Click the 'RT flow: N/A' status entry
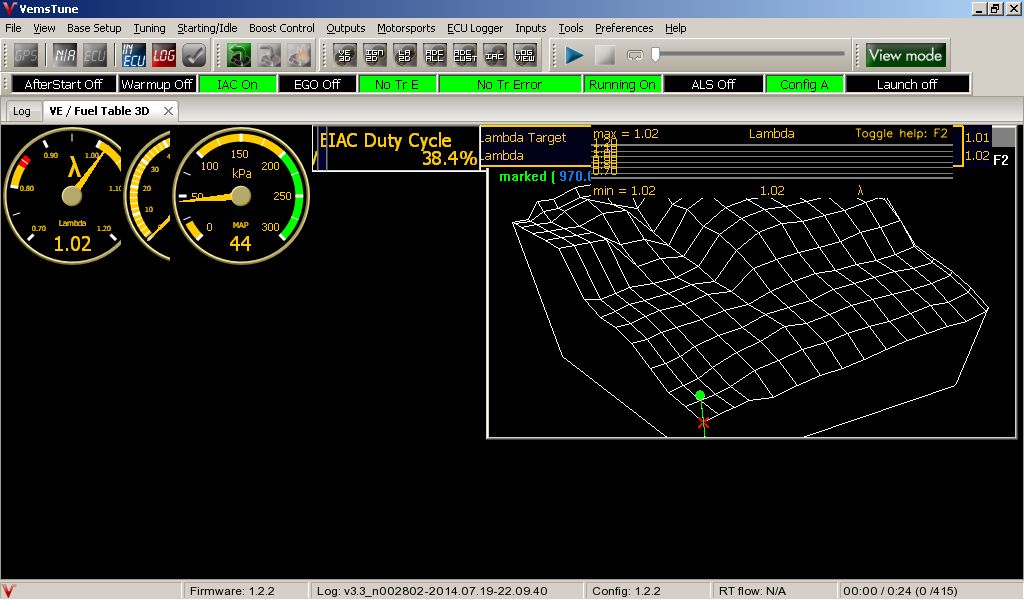This screenshot has height=600, width=1024. point(752,591)
